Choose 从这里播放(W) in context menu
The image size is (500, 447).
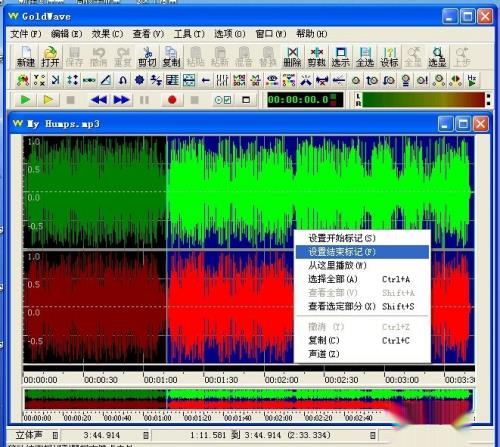tap(362, 265)
